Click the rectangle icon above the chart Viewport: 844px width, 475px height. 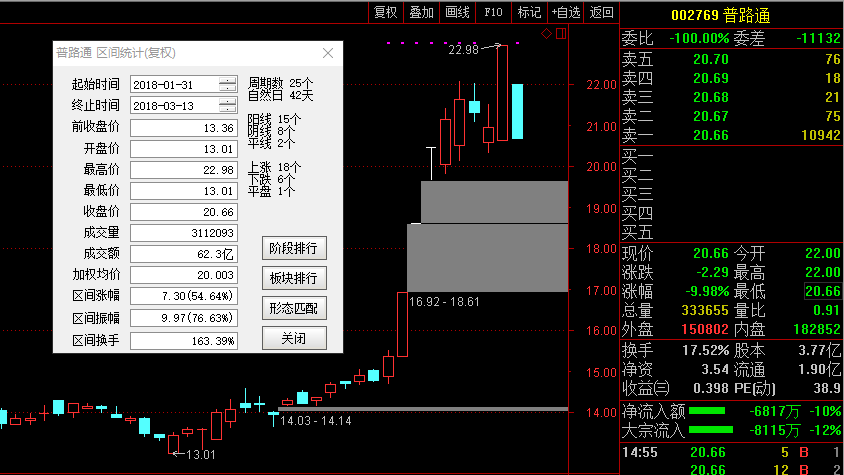pyautogui.click(x=561, y=34)
